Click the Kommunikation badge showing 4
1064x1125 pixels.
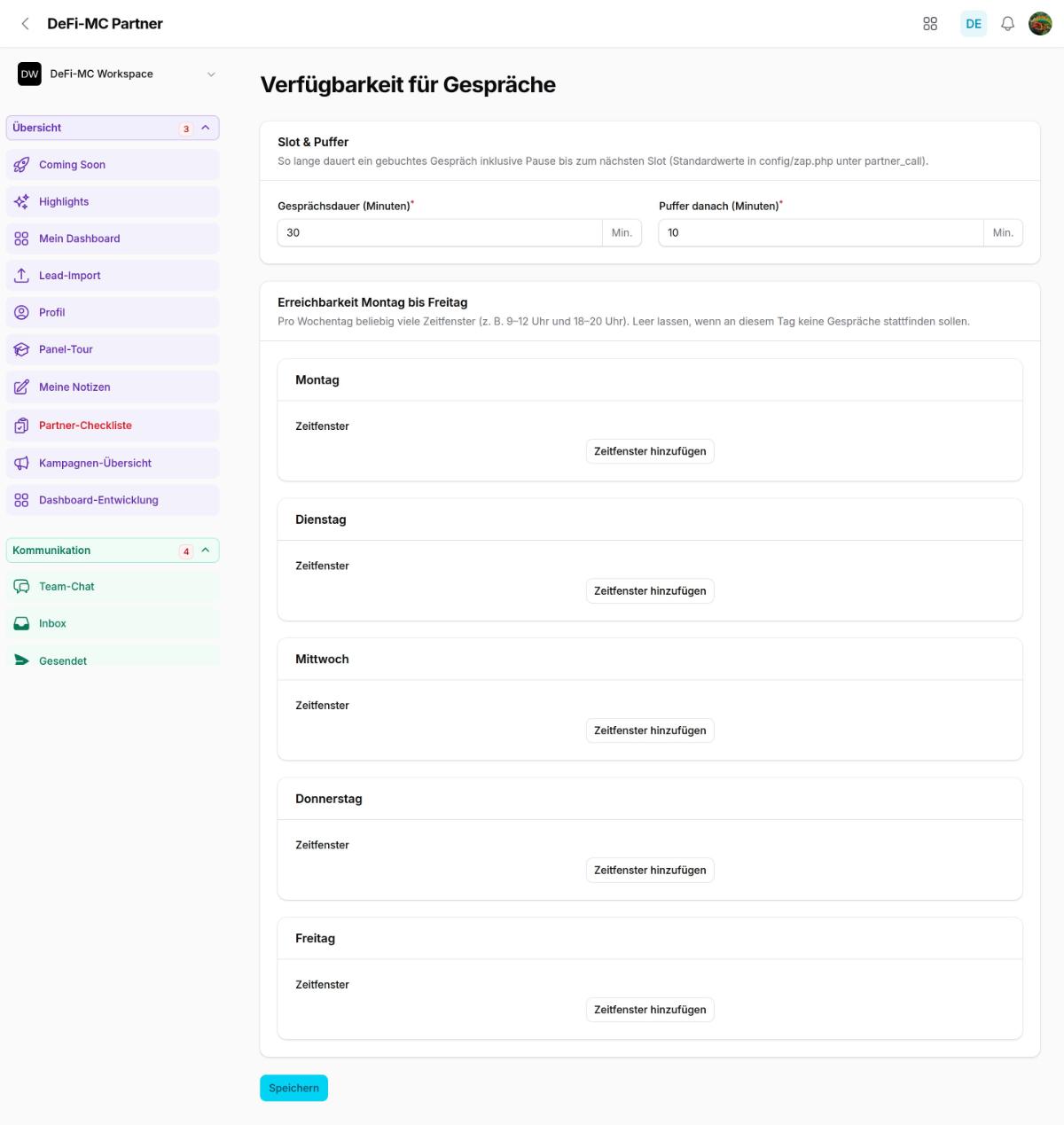(x=186, y=551)
